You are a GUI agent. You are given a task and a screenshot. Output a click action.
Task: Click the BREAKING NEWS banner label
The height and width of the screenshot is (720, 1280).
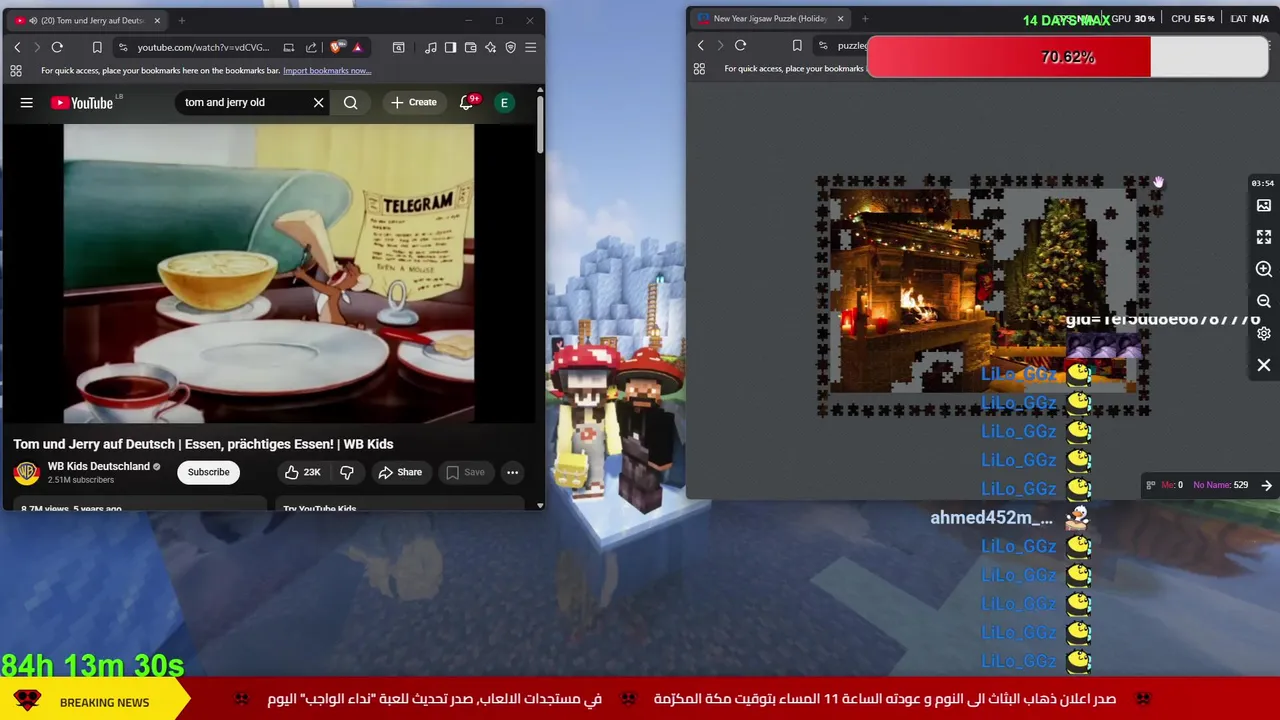(x=104, y=702)
